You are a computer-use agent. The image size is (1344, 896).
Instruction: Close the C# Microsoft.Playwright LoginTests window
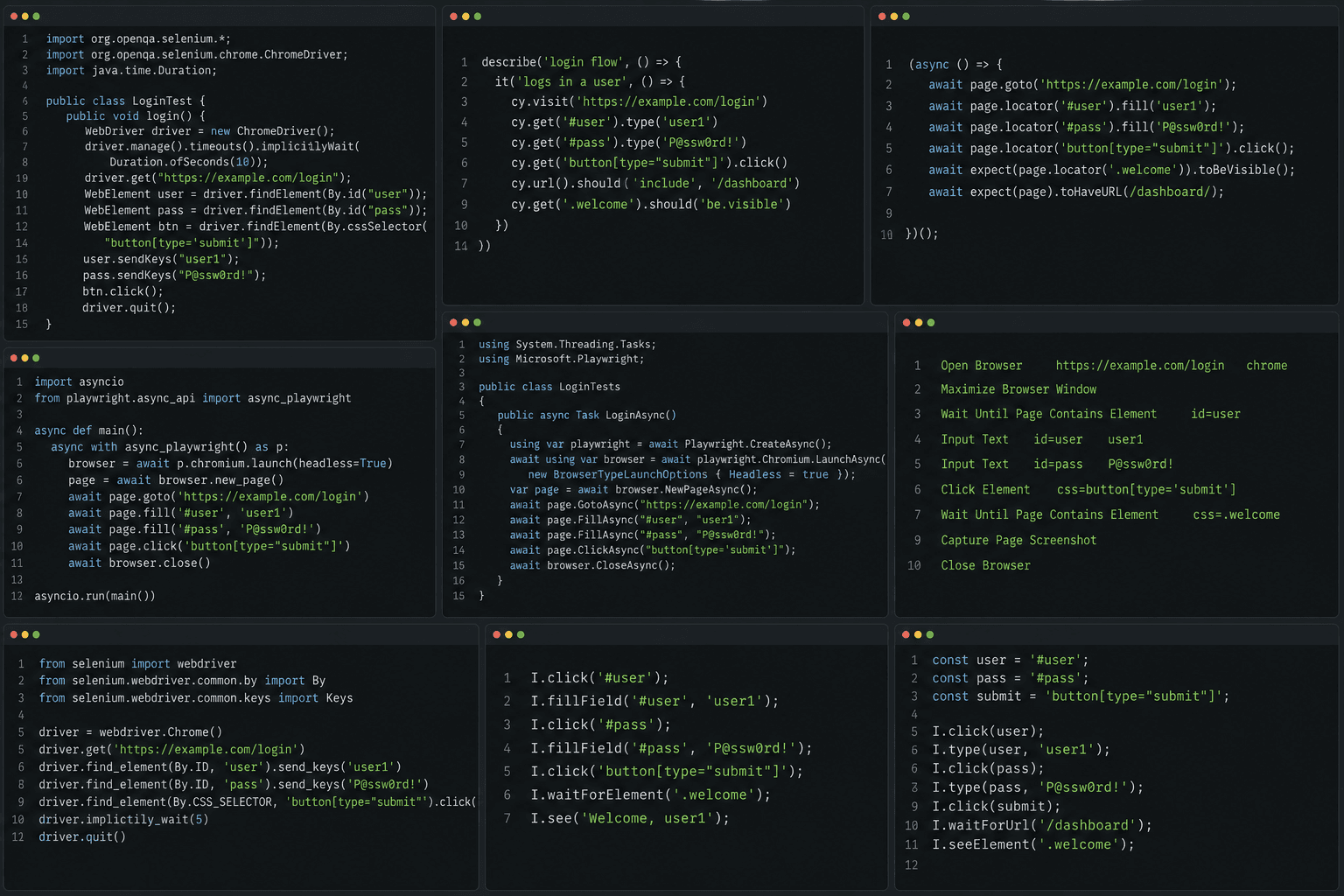coord(454,323)
